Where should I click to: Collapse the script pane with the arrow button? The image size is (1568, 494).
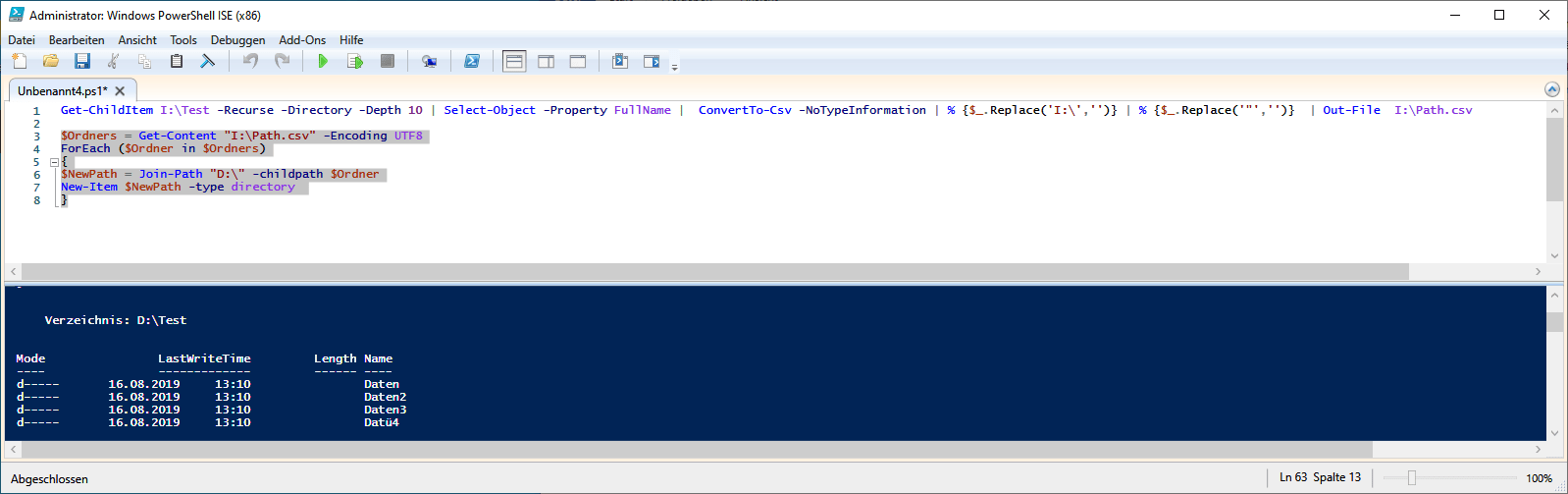point(1552,89)
